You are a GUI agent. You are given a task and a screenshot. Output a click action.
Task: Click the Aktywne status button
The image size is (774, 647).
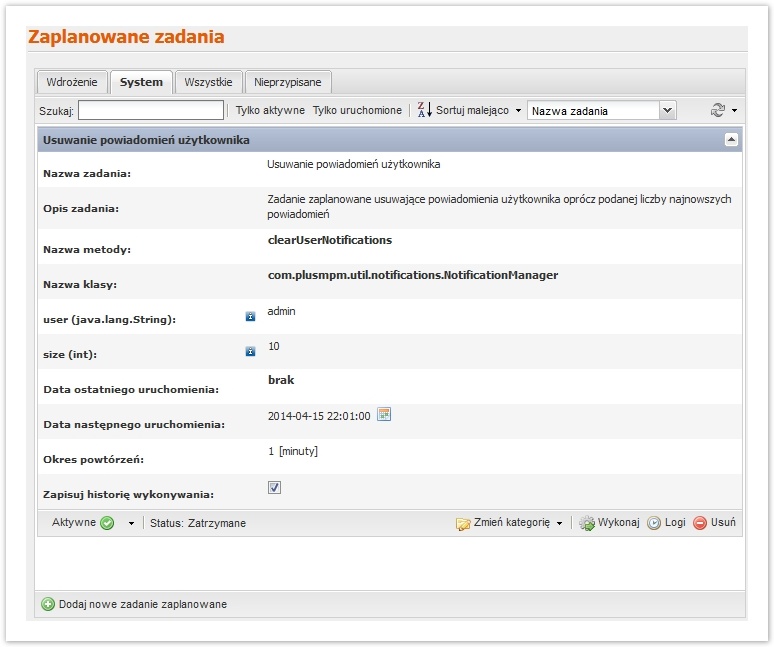click(82, 523)
